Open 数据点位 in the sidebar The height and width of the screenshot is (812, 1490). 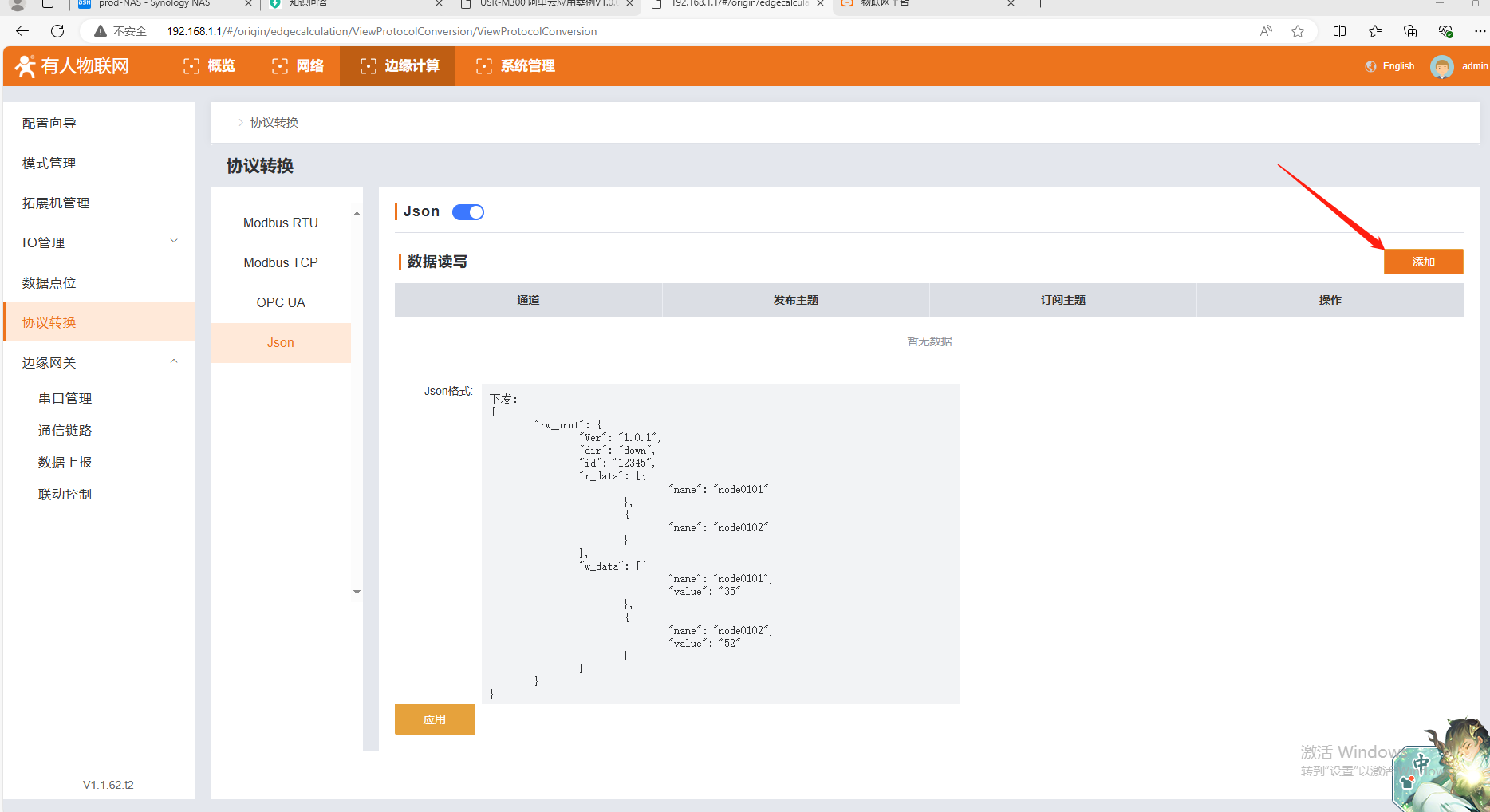(x=49, y=282)
